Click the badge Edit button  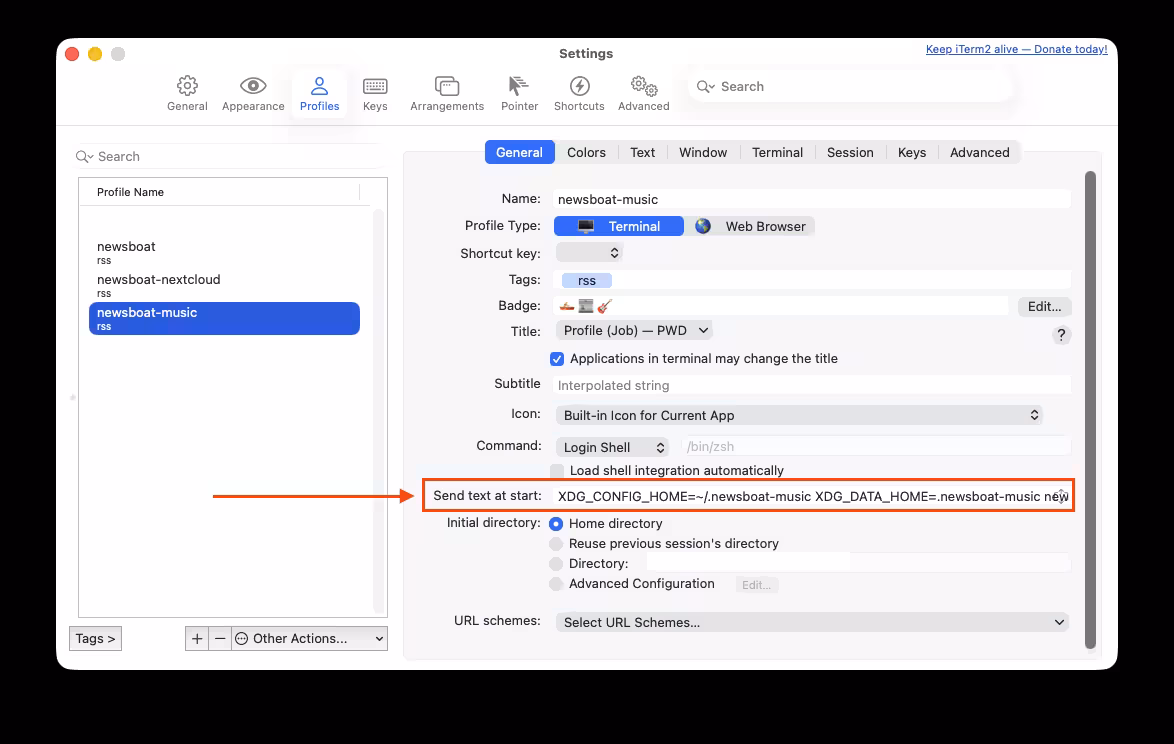pos(1044,306)
